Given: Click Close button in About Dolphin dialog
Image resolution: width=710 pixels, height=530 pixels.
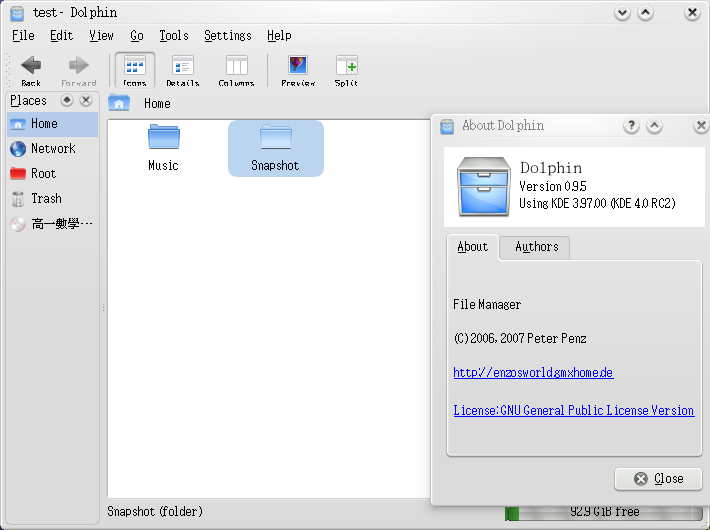Looking at the screenshot, I should 658,479.
